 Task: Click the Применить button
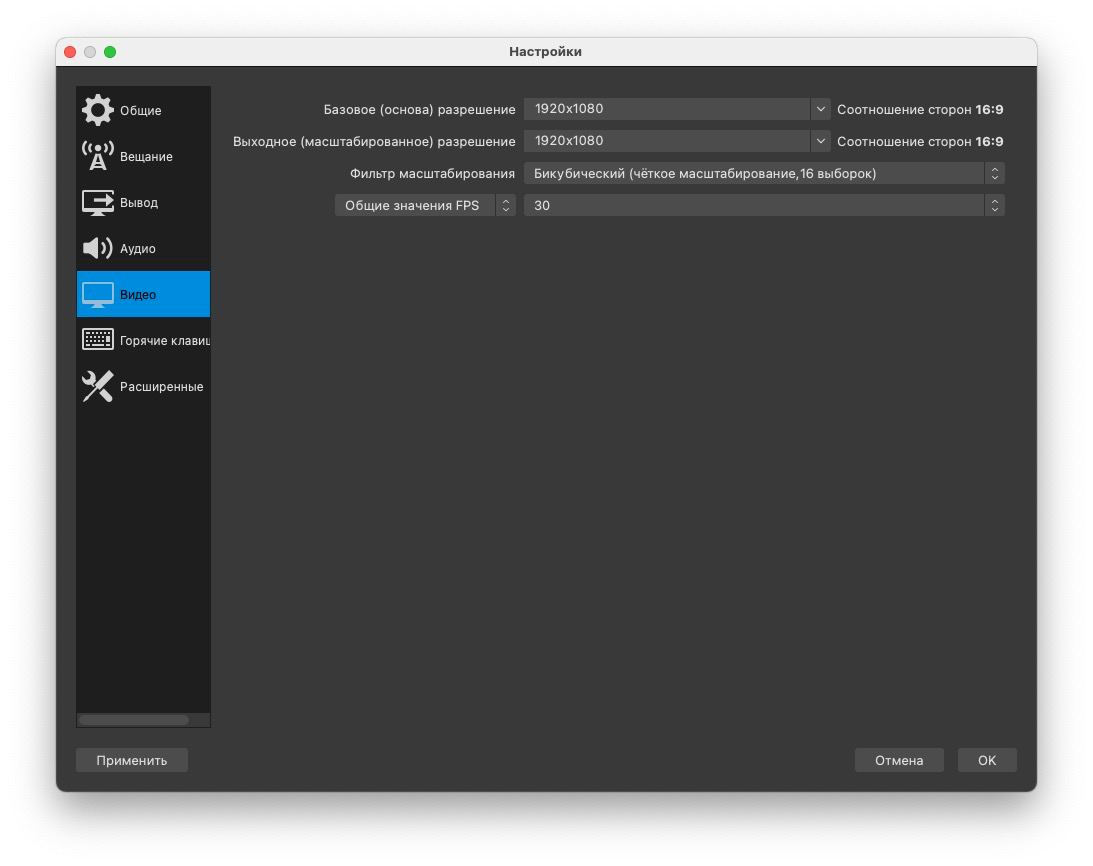click(x=132, y=760)
